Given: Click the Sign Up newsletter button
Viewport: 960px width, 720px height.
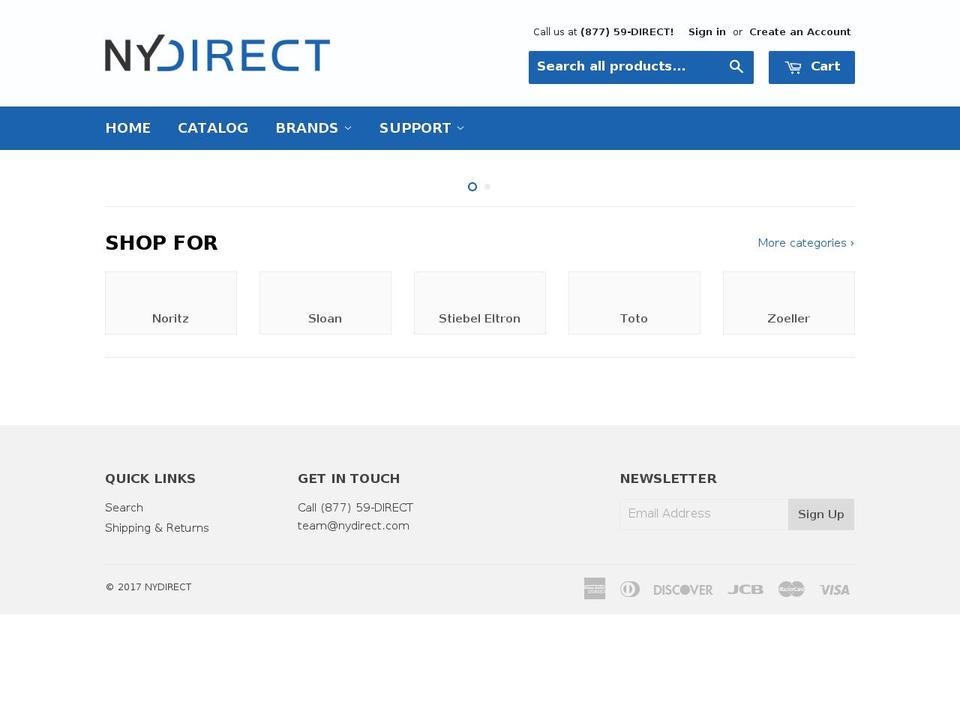Looking at the screenshot, I should tap(821, 514).
